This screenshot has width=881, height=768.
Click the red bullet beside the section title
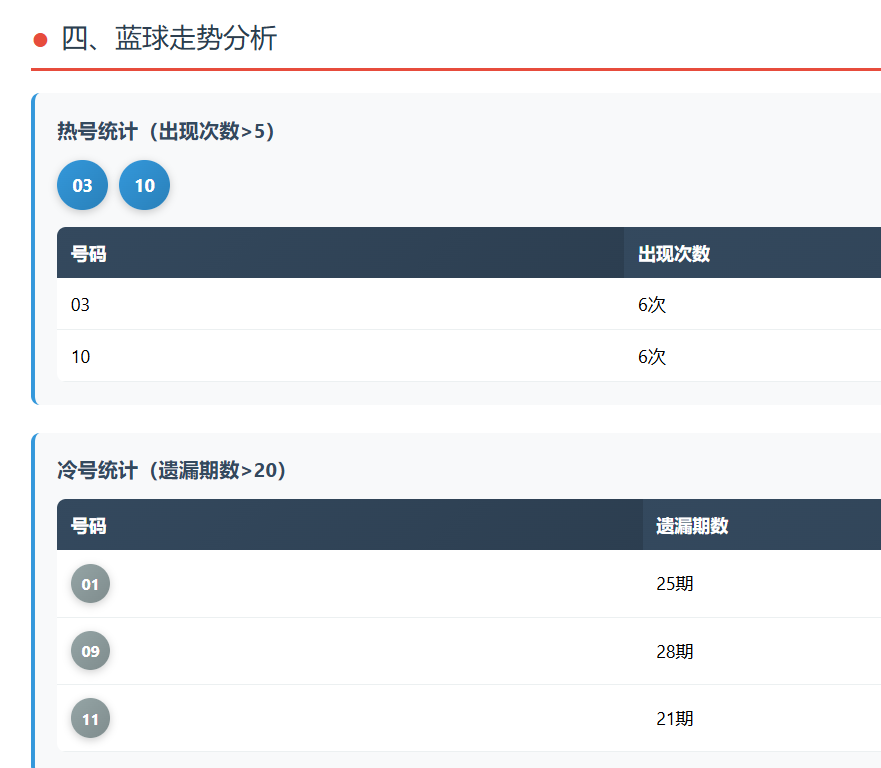tap(41, 40)
